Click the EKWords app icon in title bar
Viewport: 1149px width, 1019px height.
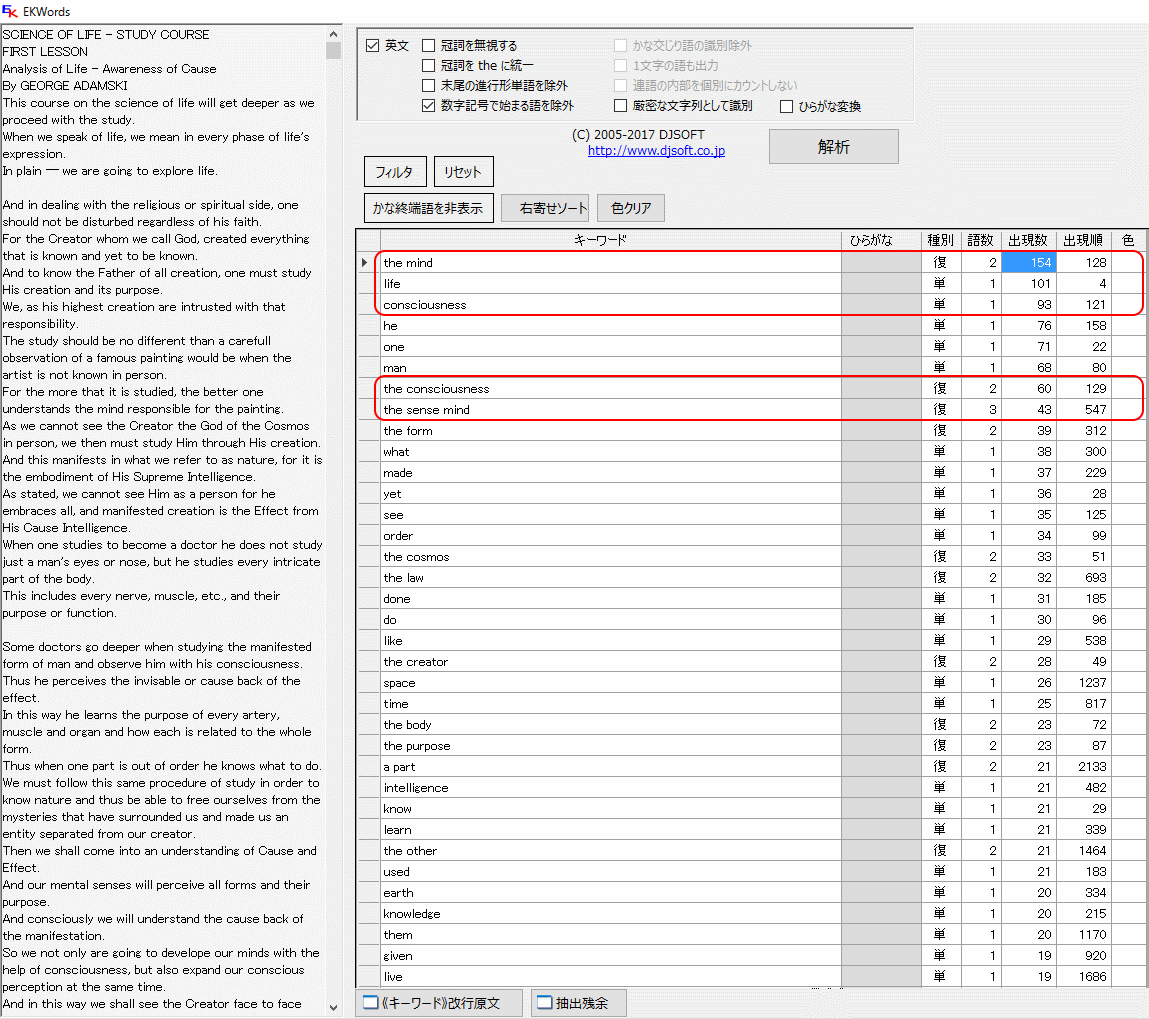point(10,11)
